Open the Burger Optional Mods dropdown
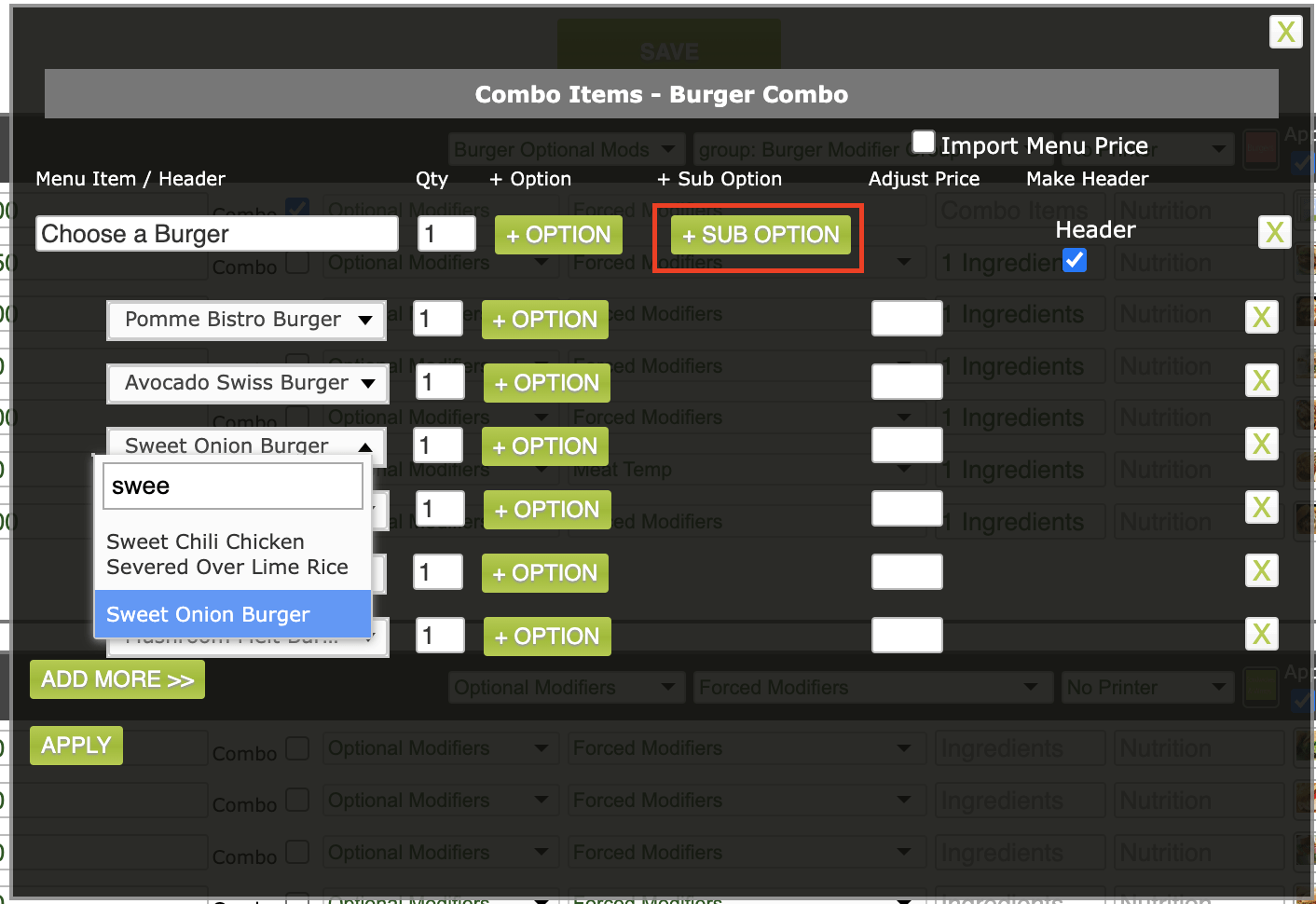 [x=566, y=149]
